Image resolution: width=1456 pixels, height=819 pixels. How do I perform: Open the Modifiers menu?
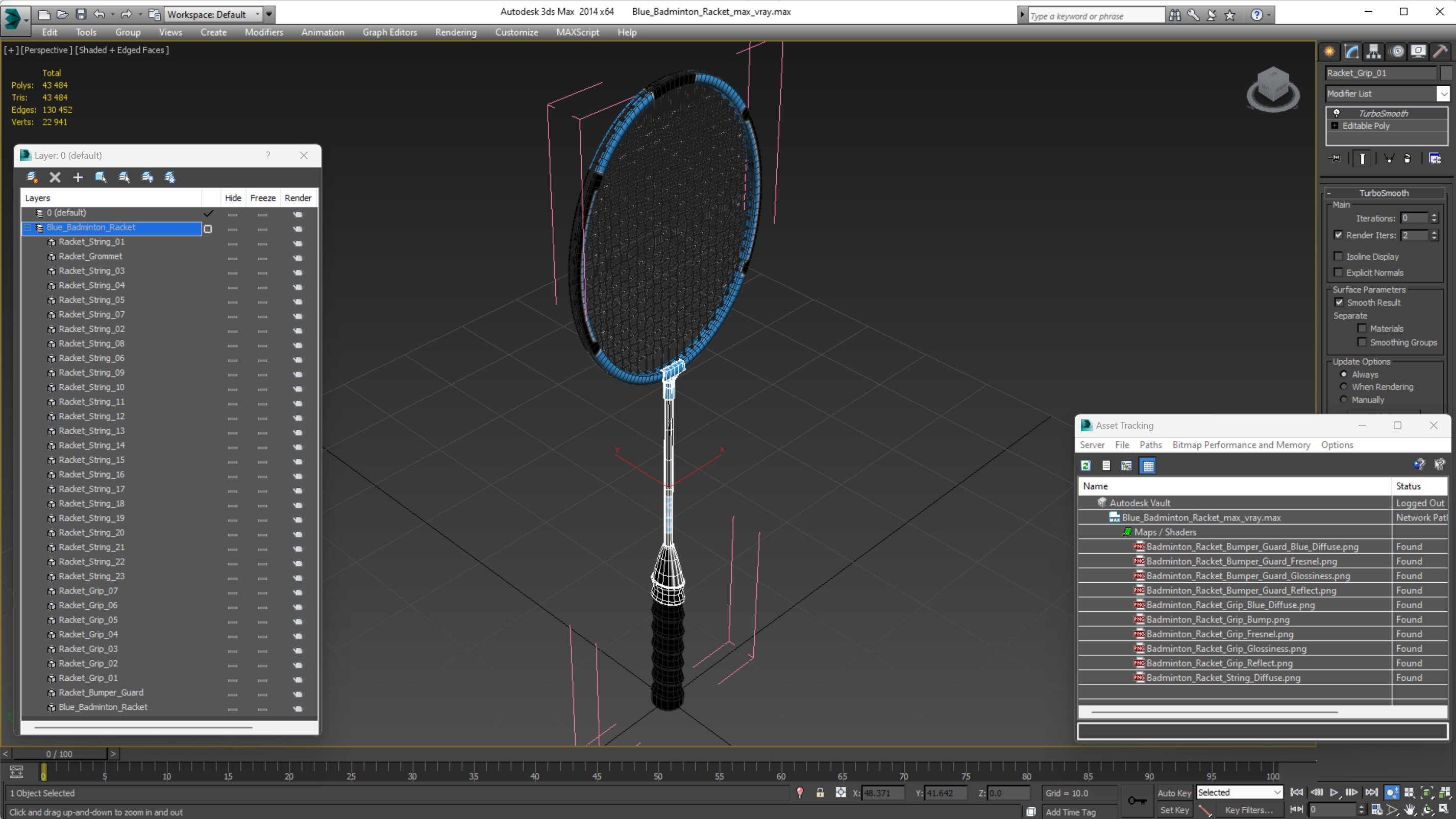(x=264, y=32)
